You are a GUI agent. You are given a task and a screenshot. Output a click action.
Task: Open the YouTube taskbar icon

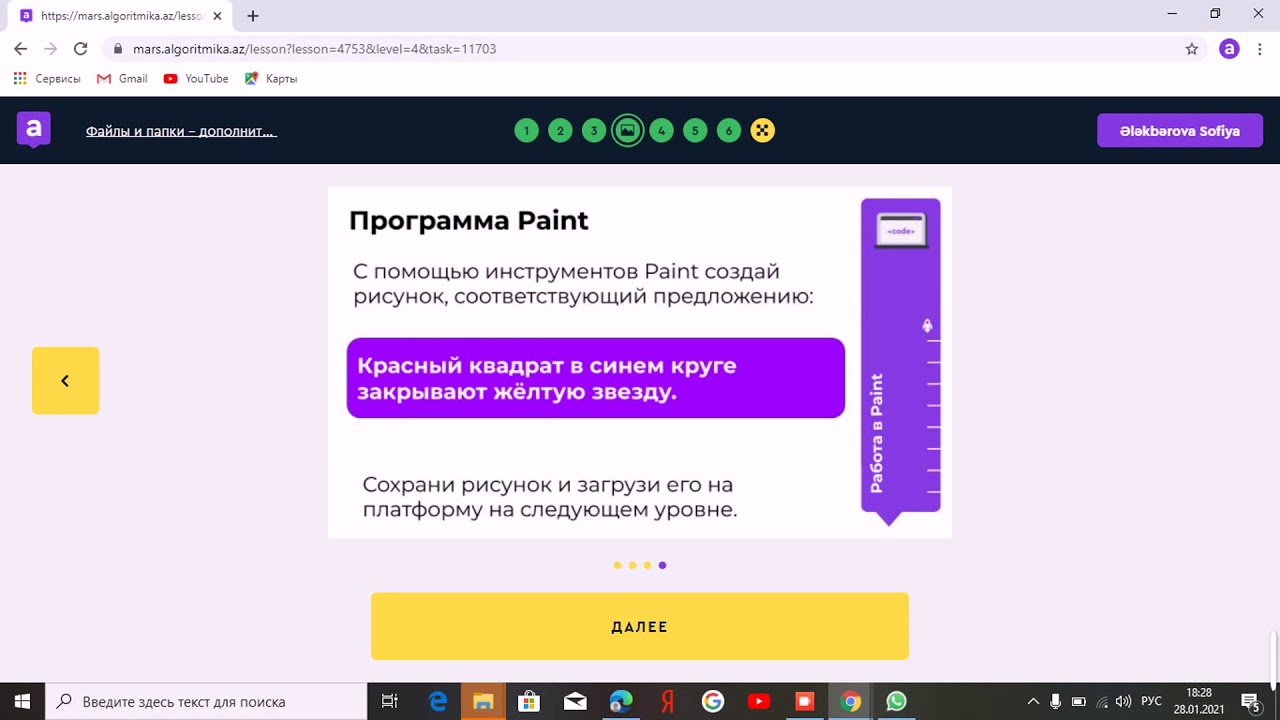758,701
